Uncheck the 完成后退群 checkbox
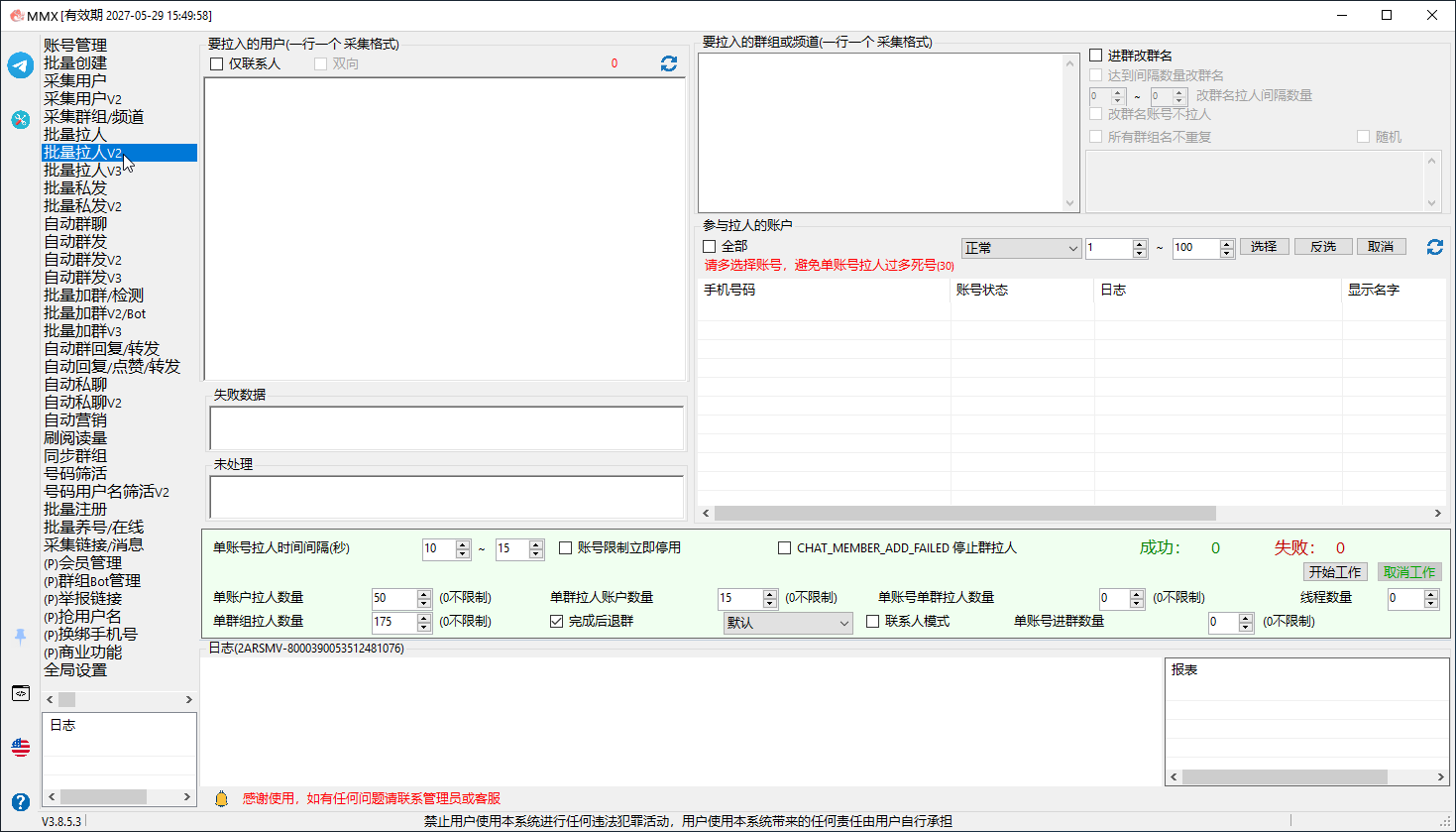The image size is (1456, 832). pyautogui.click(x=556, y=622)
